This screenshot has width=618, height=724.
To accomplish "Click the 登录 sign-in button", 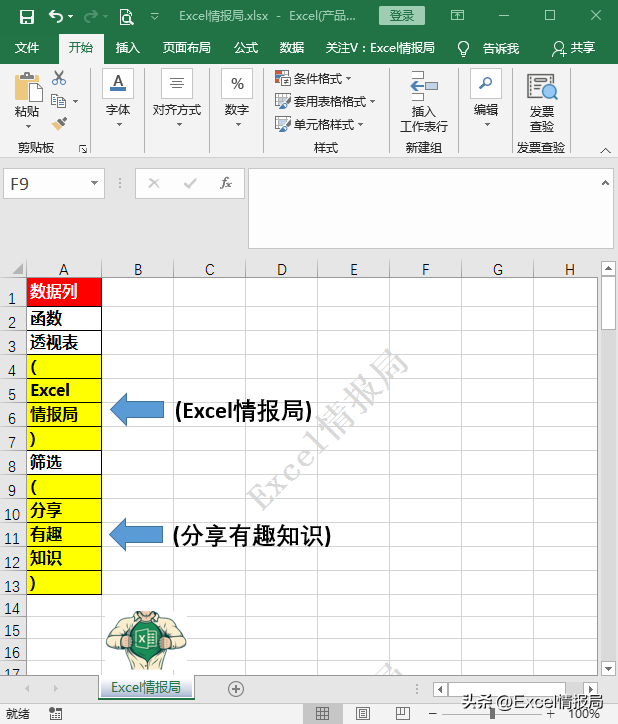I will [x=401, y=16].
